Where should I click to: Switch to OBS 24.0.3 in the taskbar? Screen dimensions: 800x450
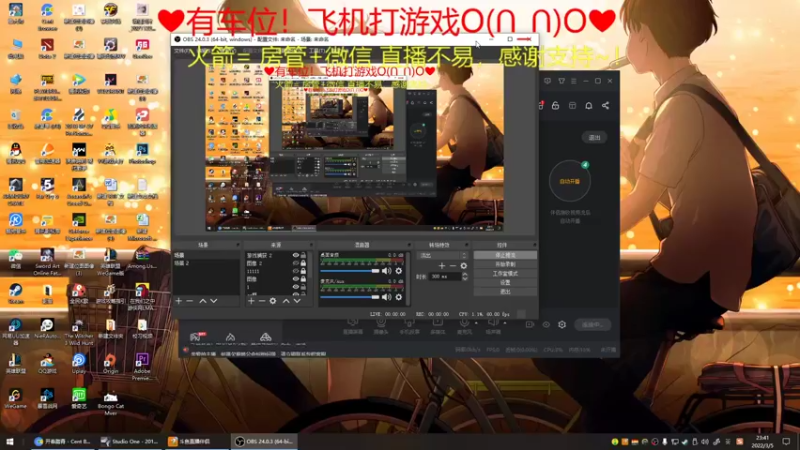point(264,441)
